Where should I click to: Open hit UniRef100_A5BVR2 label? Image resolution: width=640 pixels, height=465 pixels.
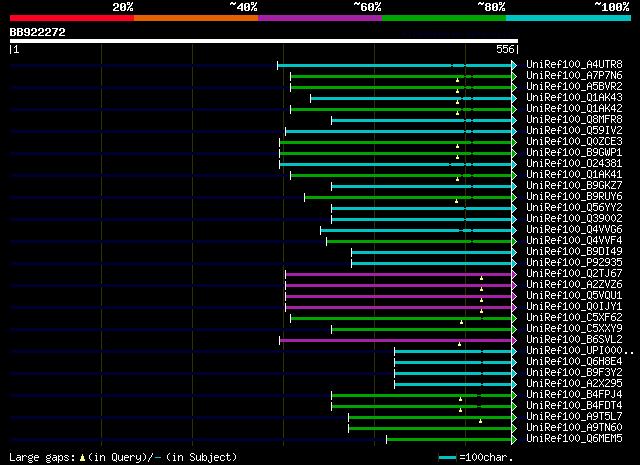(x=574, y=87)
